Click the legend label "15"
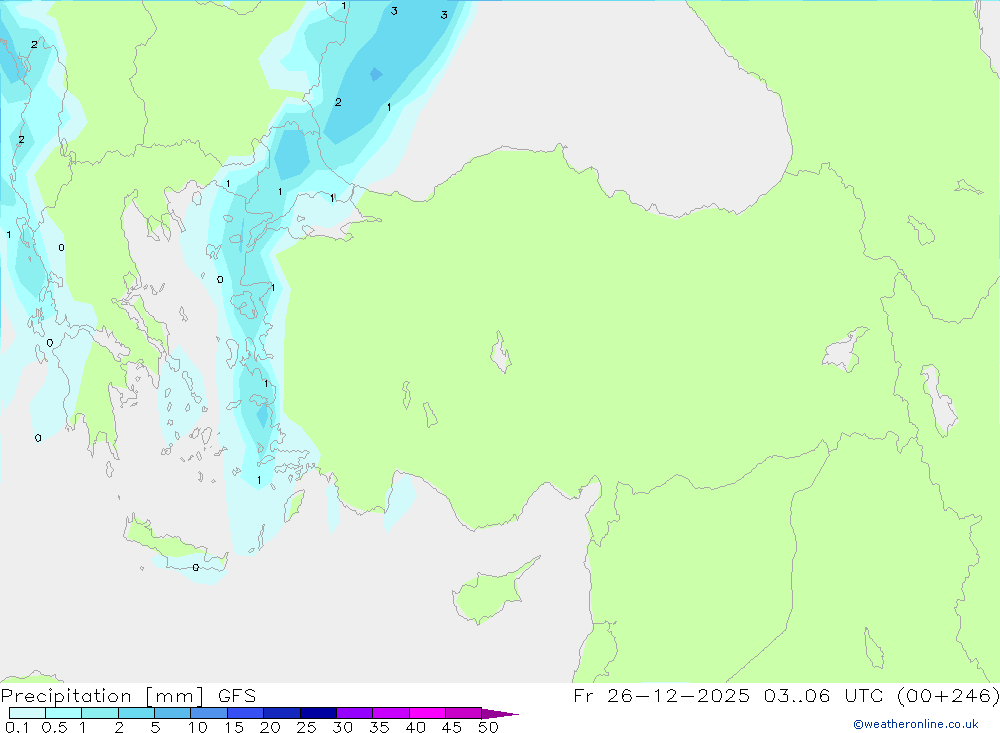 point(234,727)
